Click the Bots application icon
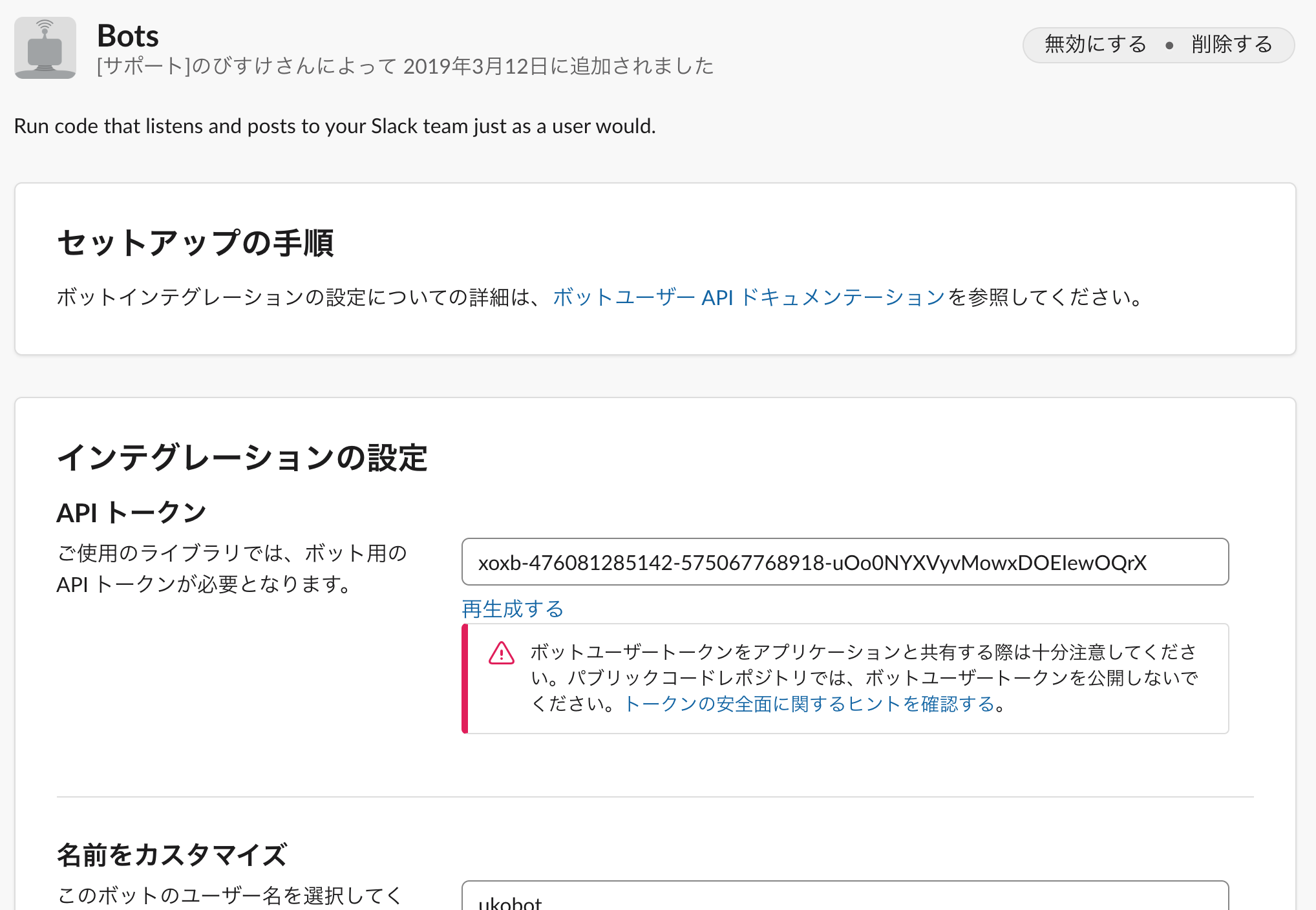This screenshot has width=1316, height=910. 44,48
